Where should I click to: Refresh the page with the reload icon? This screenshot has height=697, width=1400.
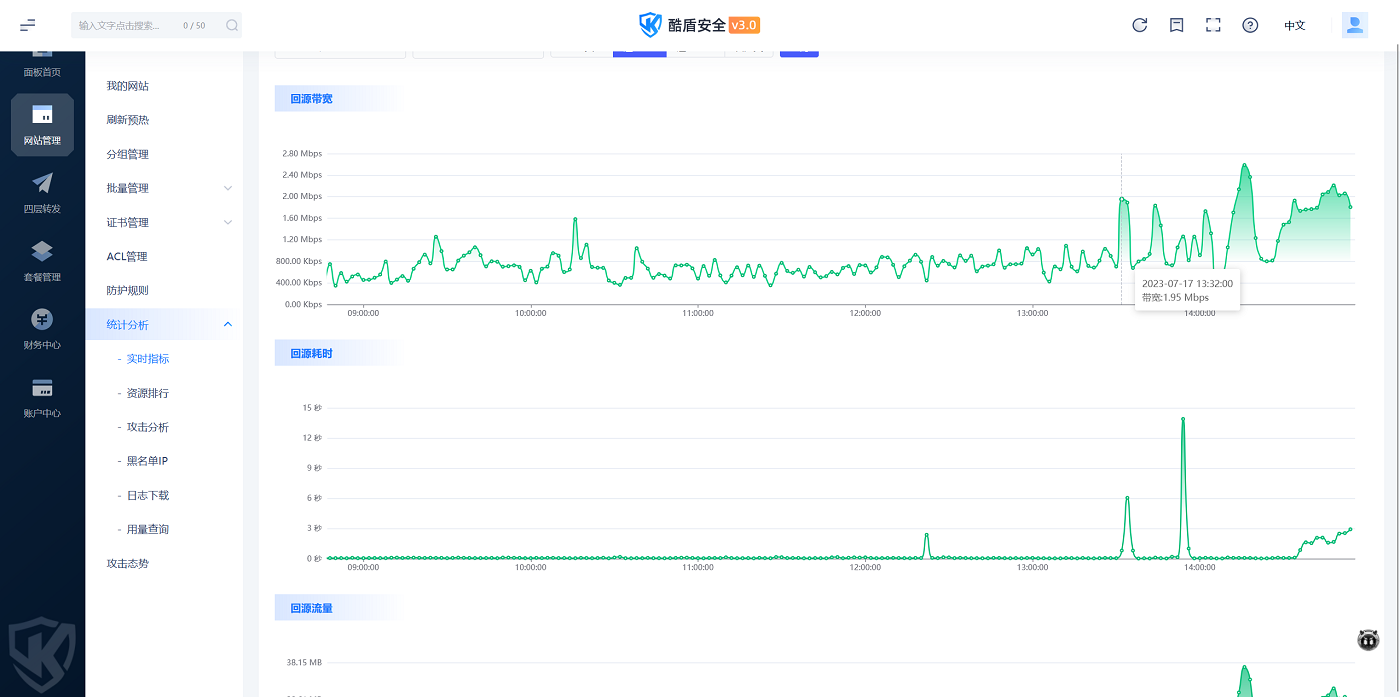1140,25
